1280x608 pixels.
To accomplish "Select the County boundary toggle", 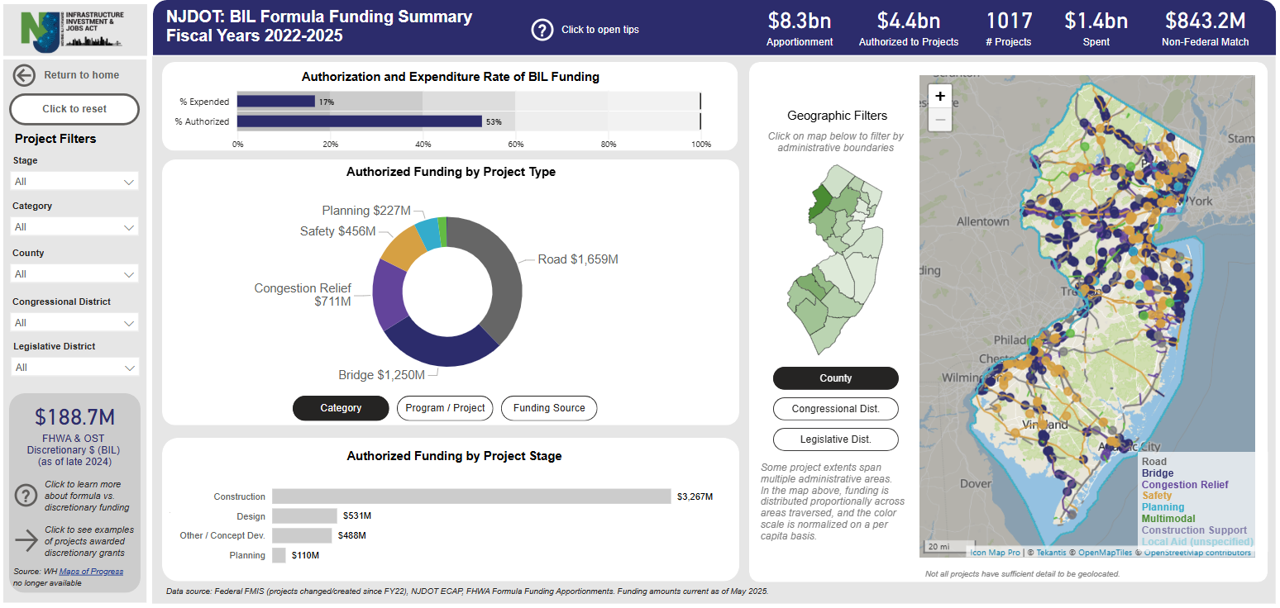I will (x=835, y=378).
